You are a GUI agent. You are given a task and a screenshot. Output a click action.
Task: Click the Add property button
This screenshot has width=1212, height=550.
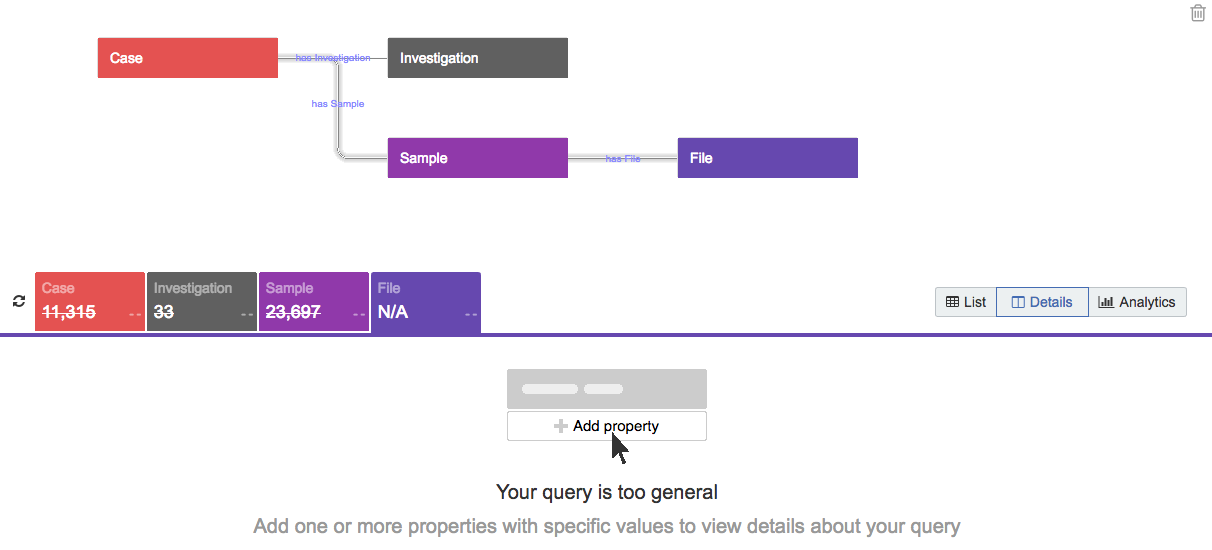pyautogui.click(x=607, y=426)
